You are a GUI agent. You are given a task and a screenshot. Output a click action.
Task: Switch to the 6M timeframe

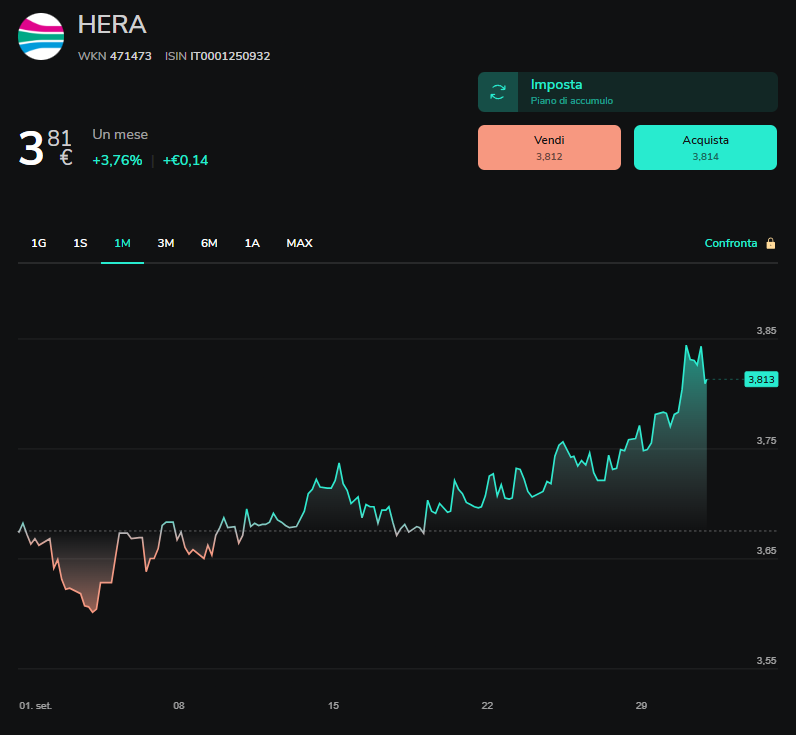coord(209,243)
